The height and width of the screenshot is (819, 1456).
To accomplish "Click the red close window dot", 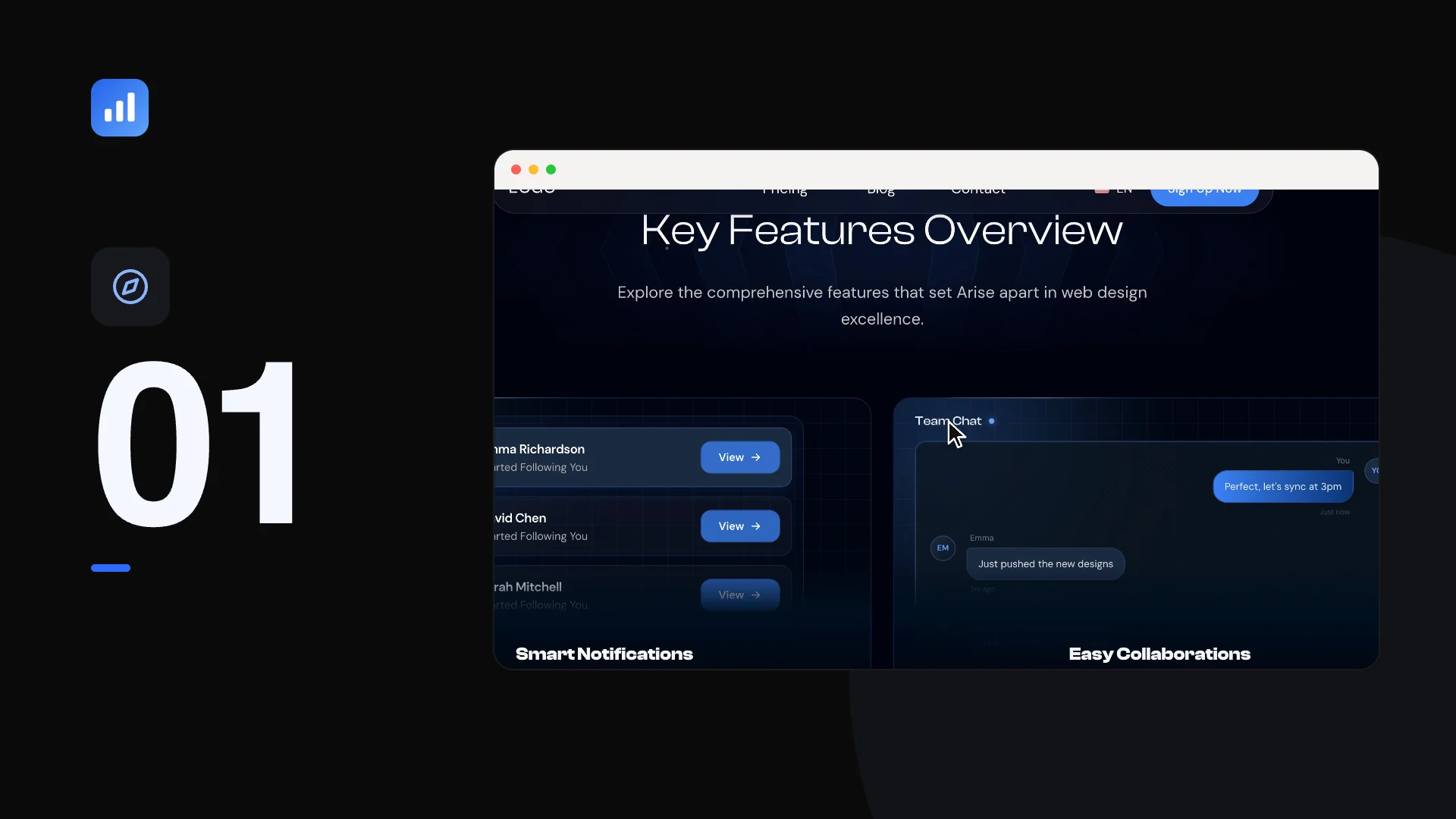I will [x=516, y=170].
